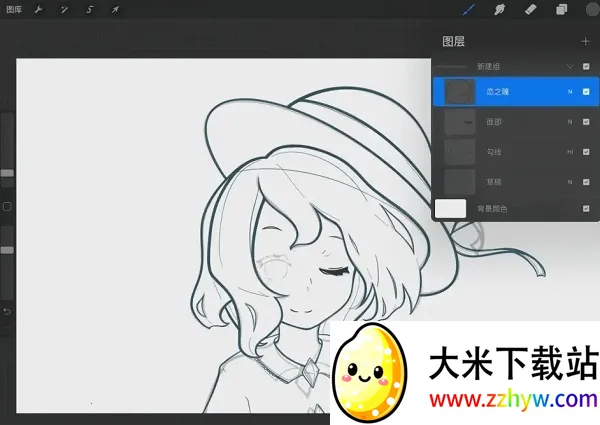Click the 图层 panel title

point(453,41)
